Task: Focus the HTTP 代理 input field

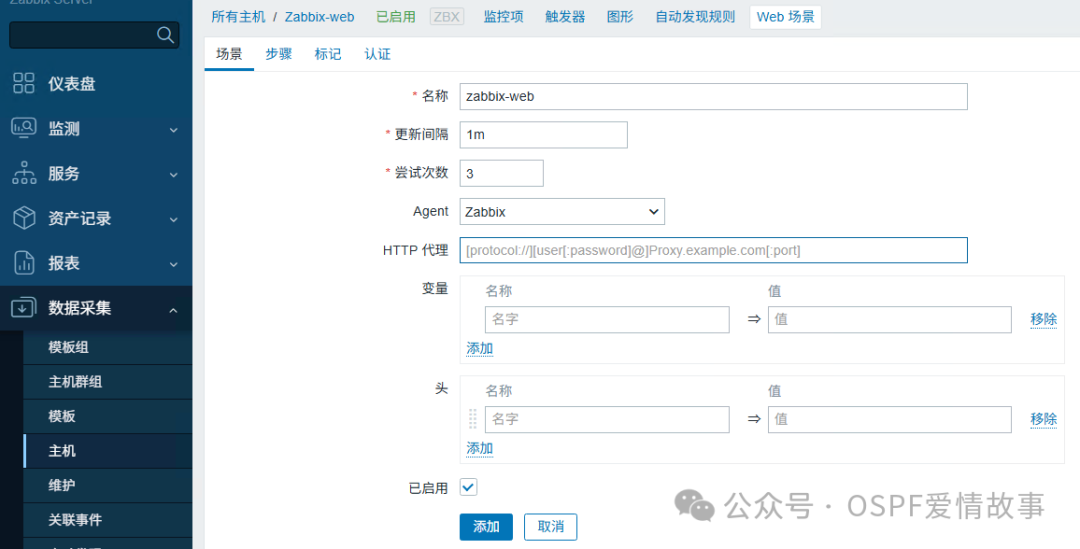Action: 714,250
